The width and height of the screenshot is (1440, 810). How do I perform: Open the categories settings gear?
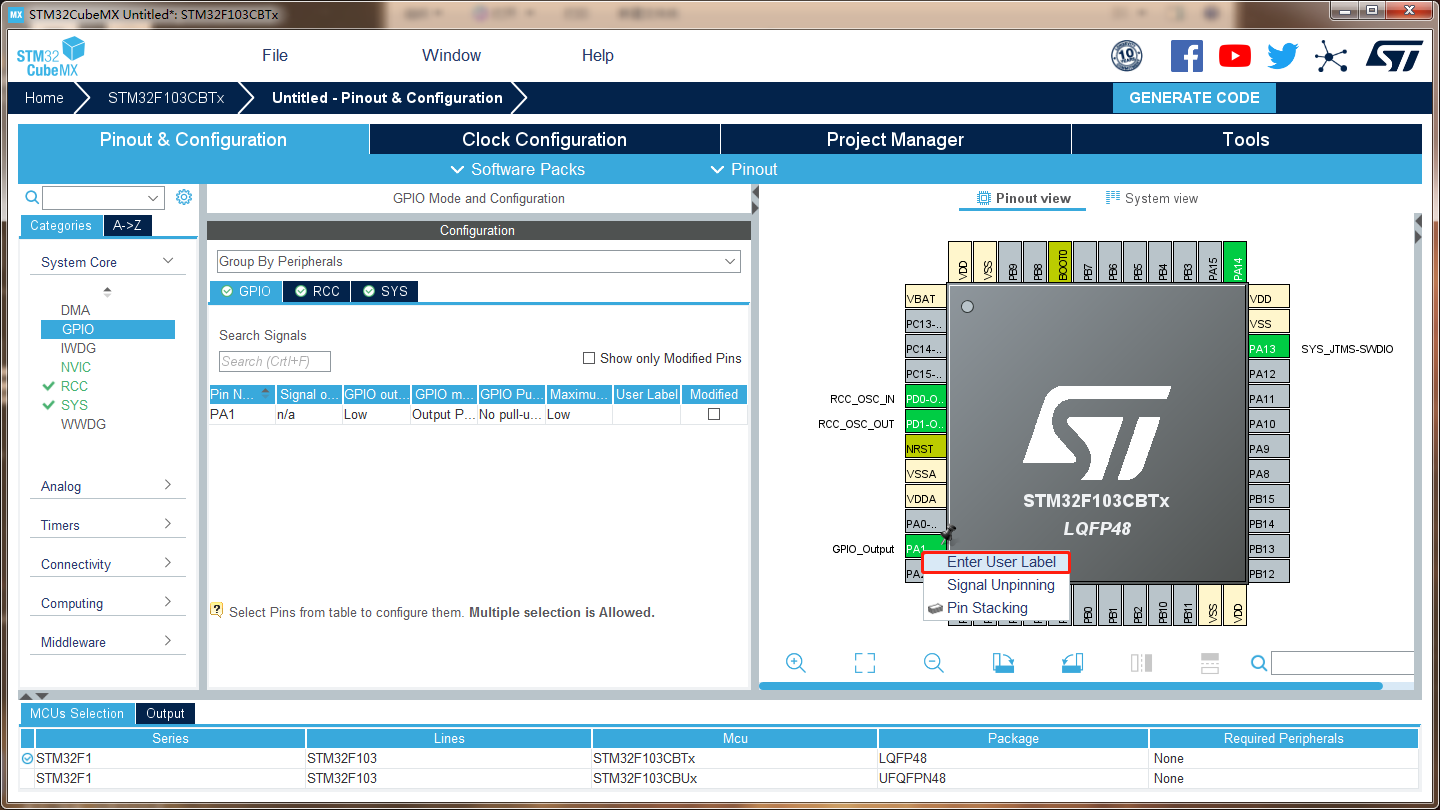pyautogui.click(x=183, y=197)
